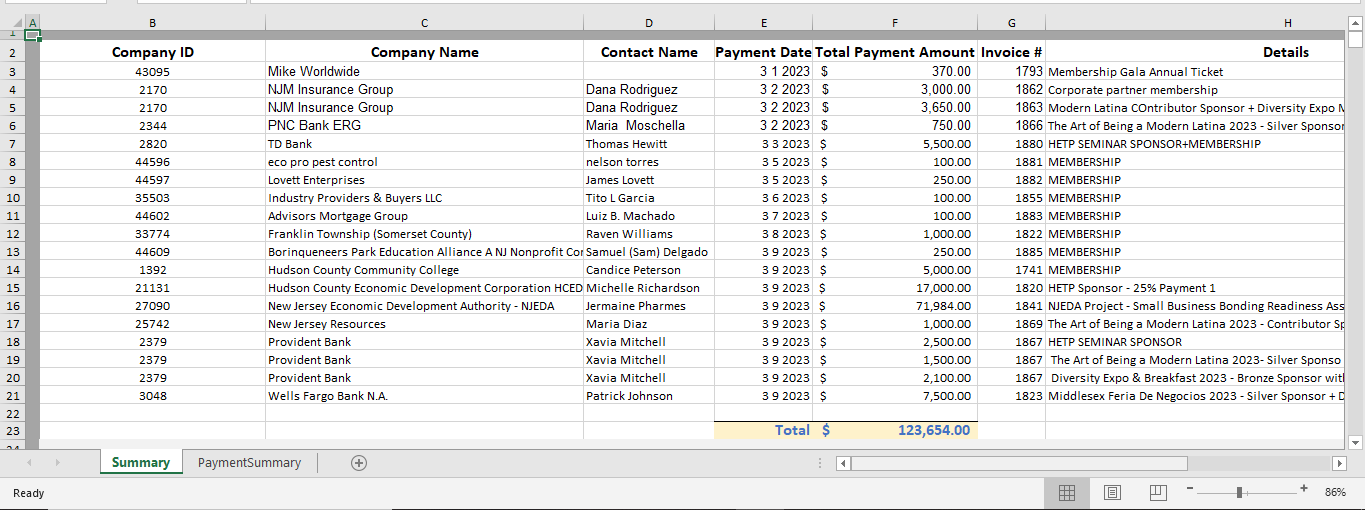Select the Invoice # header cell

(x=1011, y=52)
